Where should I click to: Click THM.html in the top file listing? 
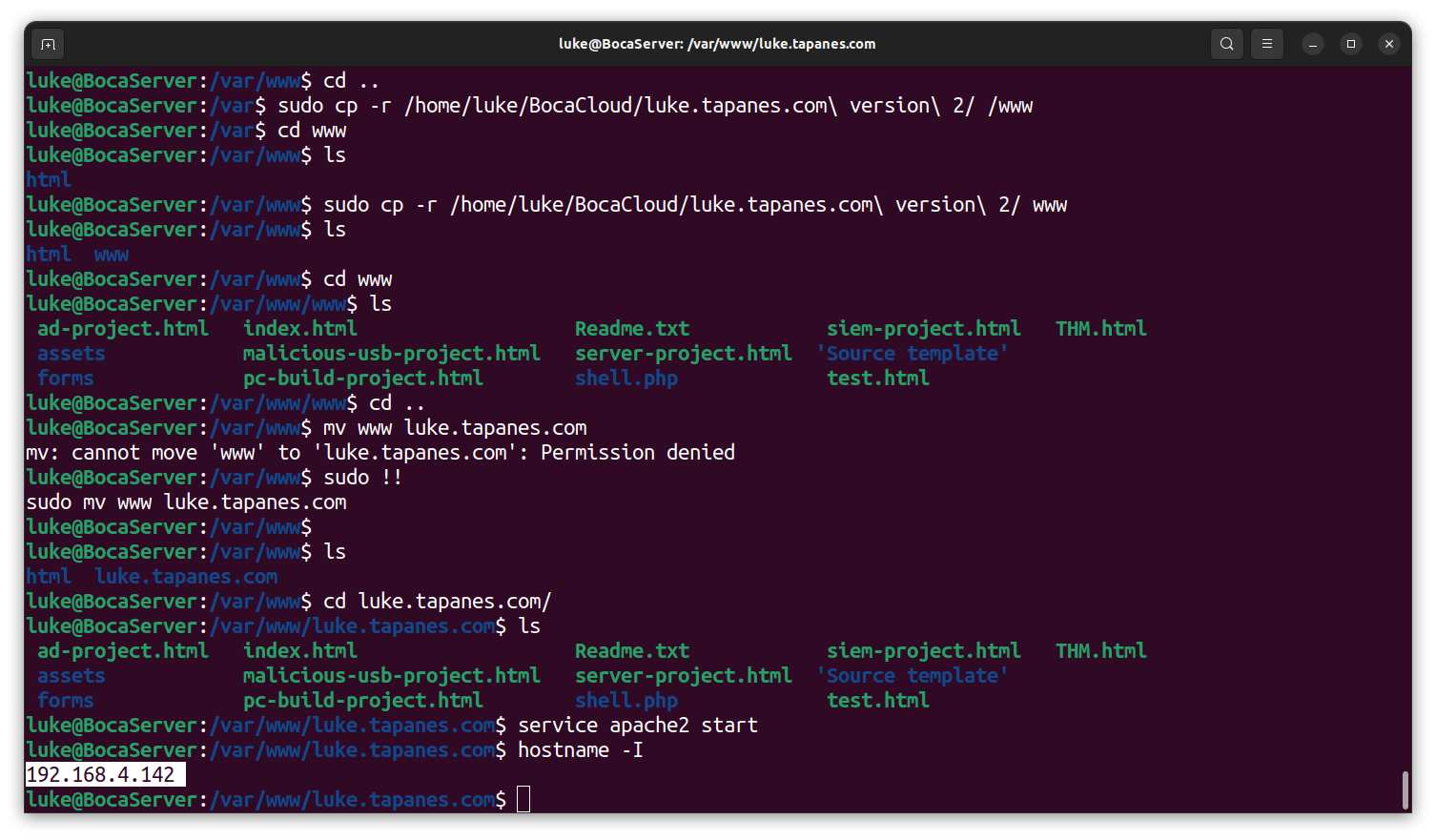coord(1100,328)
